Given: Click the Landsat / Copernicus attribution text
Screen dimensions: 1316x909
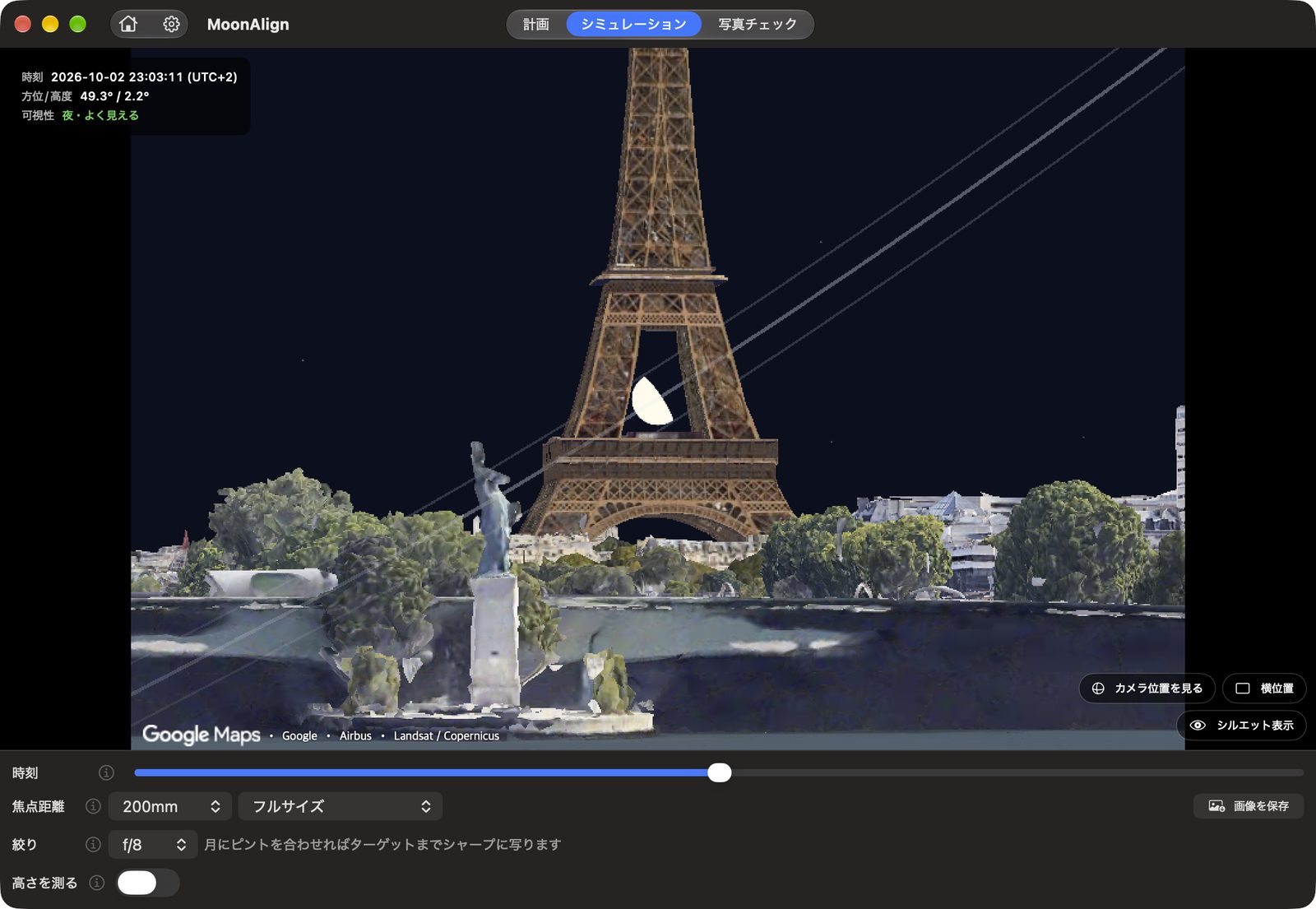Looking at the screenshot, I should click(446, 735).
